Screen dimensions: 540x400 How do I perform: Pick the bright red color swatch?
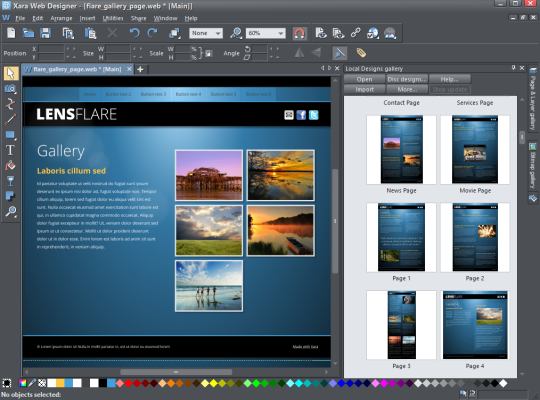coord(128,383)
